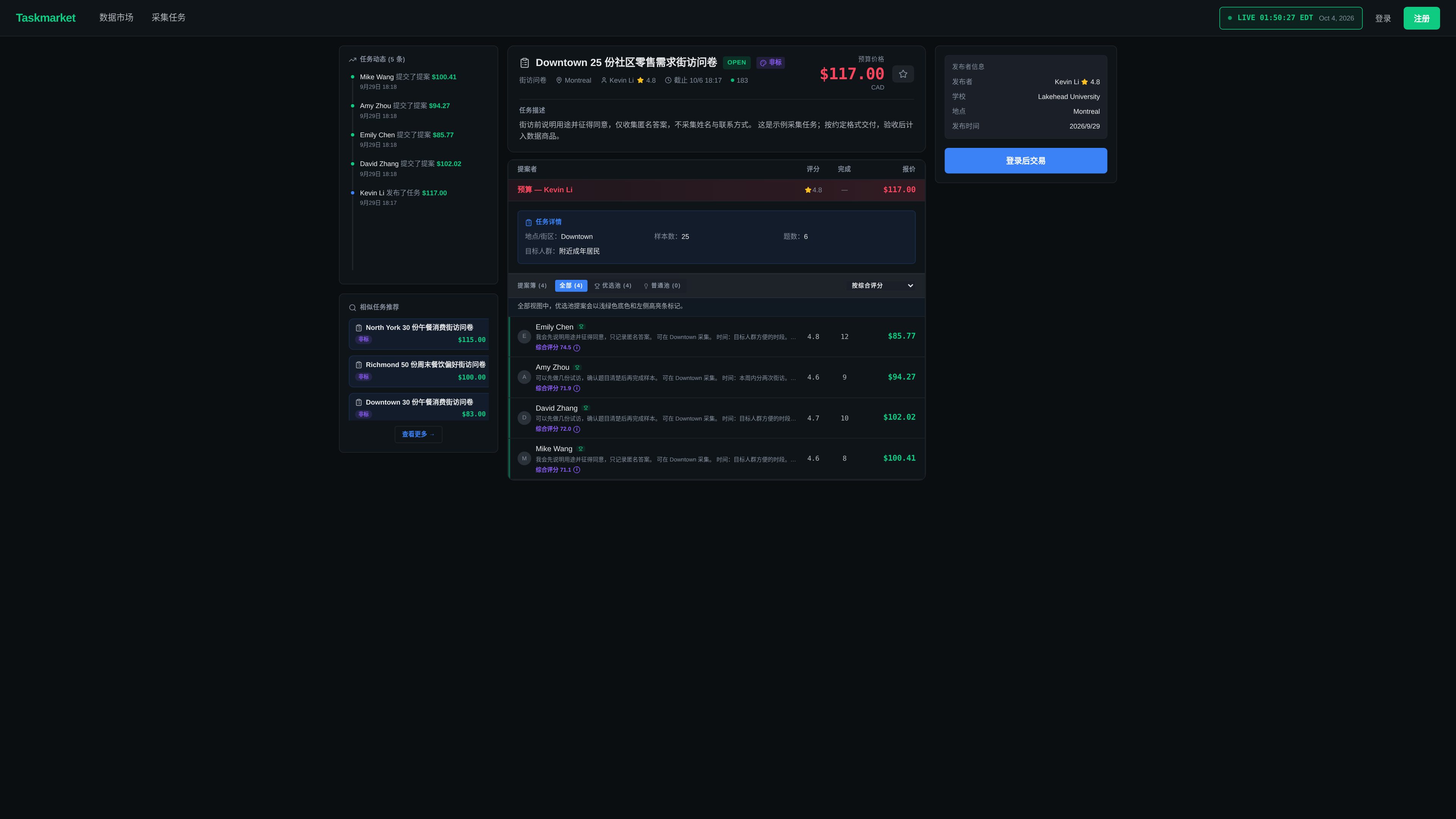
Task: Open Richmond 50 份周末餐饮偏好街访问卷 card
Action: [x=419, y=371]
